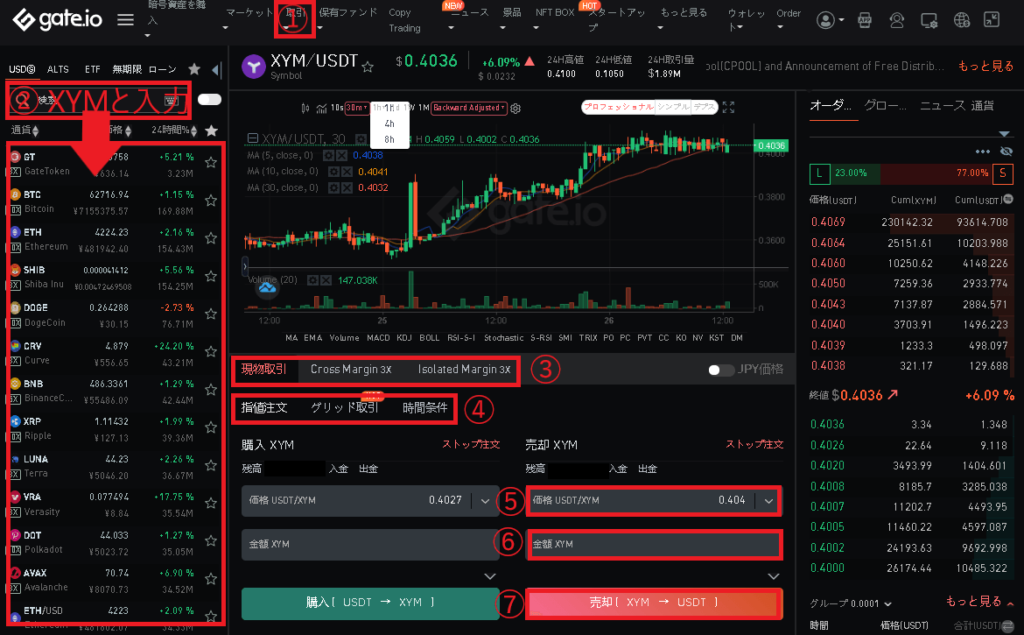This screenshot has width=1024, height=635.
Task: Switch chart to シンプル mode
Action: [673, 107]
